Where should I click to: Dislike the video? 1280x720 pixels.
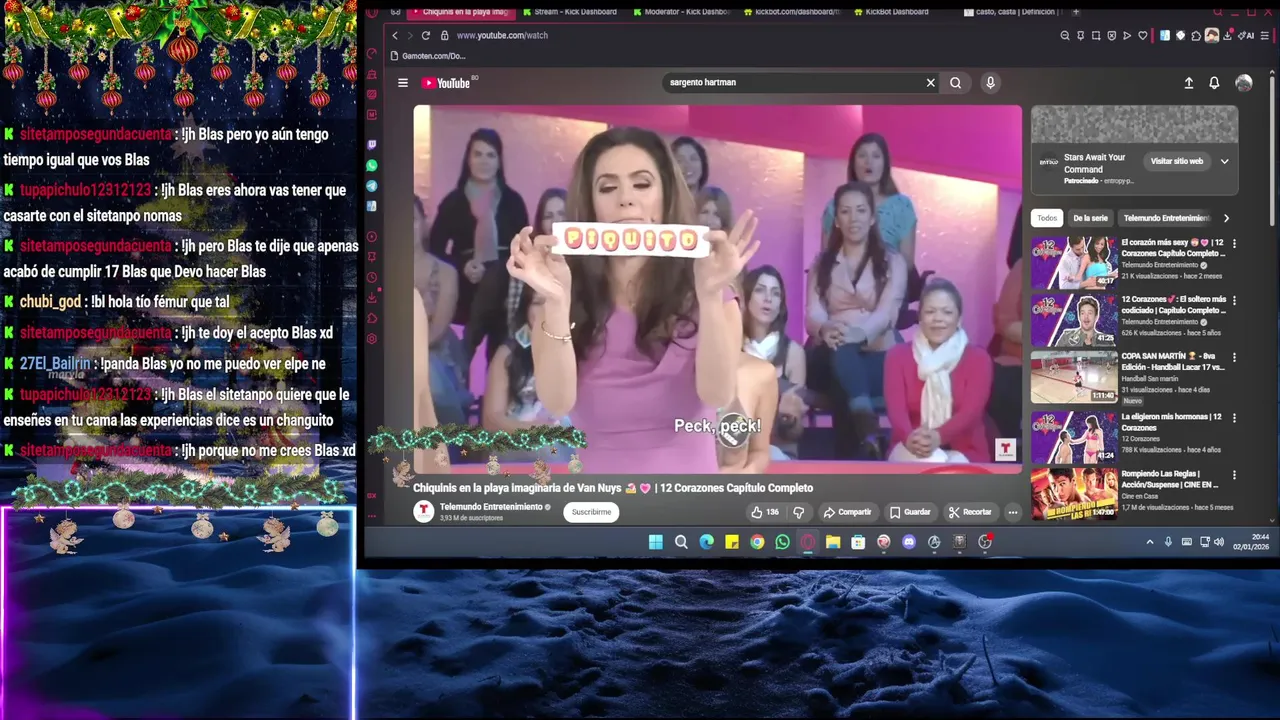coord(798,512)
